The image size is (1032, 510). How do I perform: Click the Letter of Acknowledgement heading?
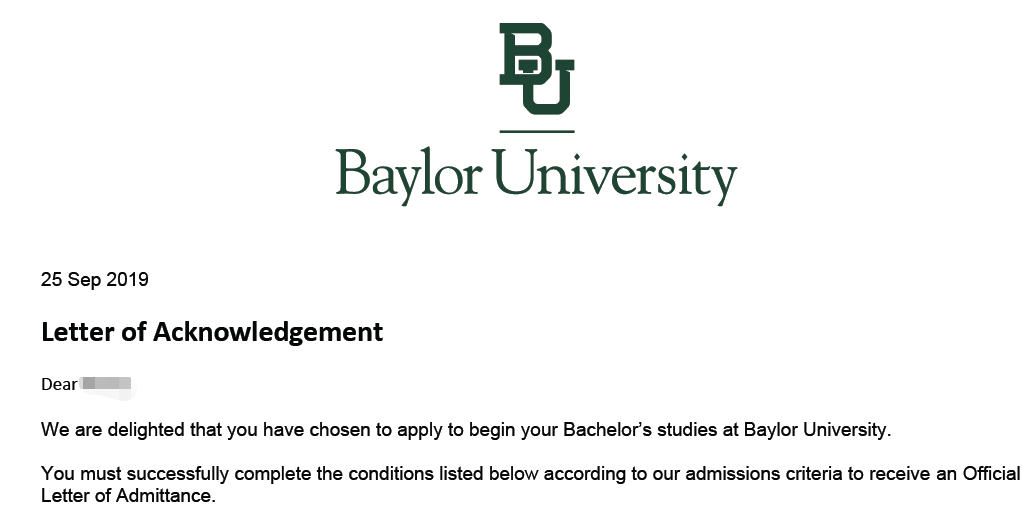coord(212,332)
